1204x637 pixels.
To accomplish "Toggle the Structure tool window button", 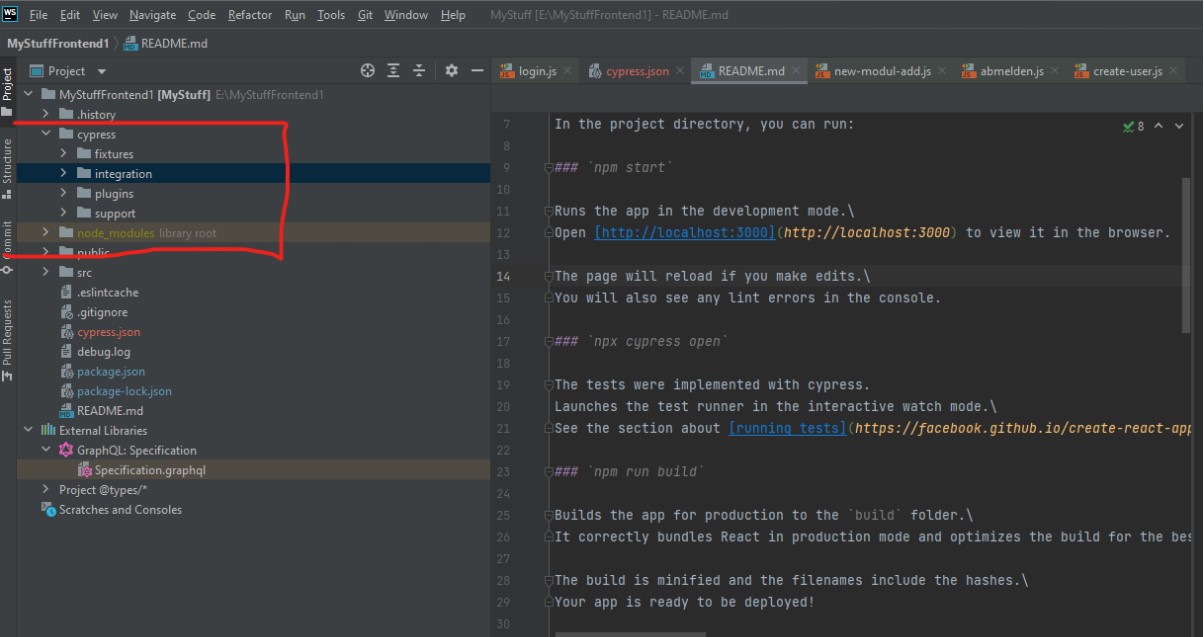I will pyautogui.click(x=7, y=168).
